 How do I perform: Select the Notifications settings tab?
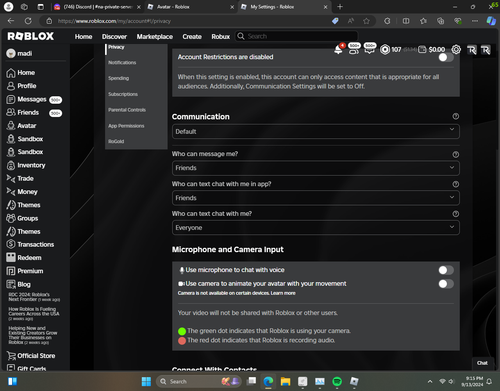[x=122, y=62]
